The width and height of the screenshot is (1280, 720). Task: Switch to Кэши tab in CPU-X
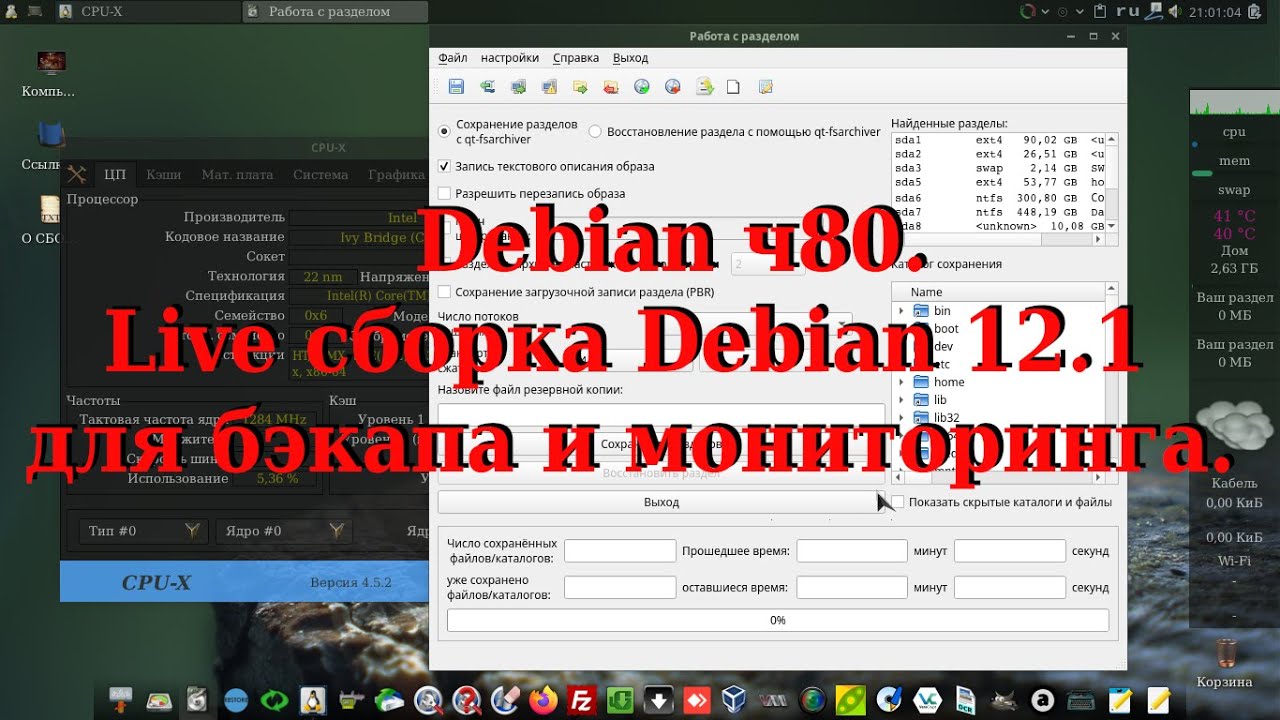tap(164, 174)
